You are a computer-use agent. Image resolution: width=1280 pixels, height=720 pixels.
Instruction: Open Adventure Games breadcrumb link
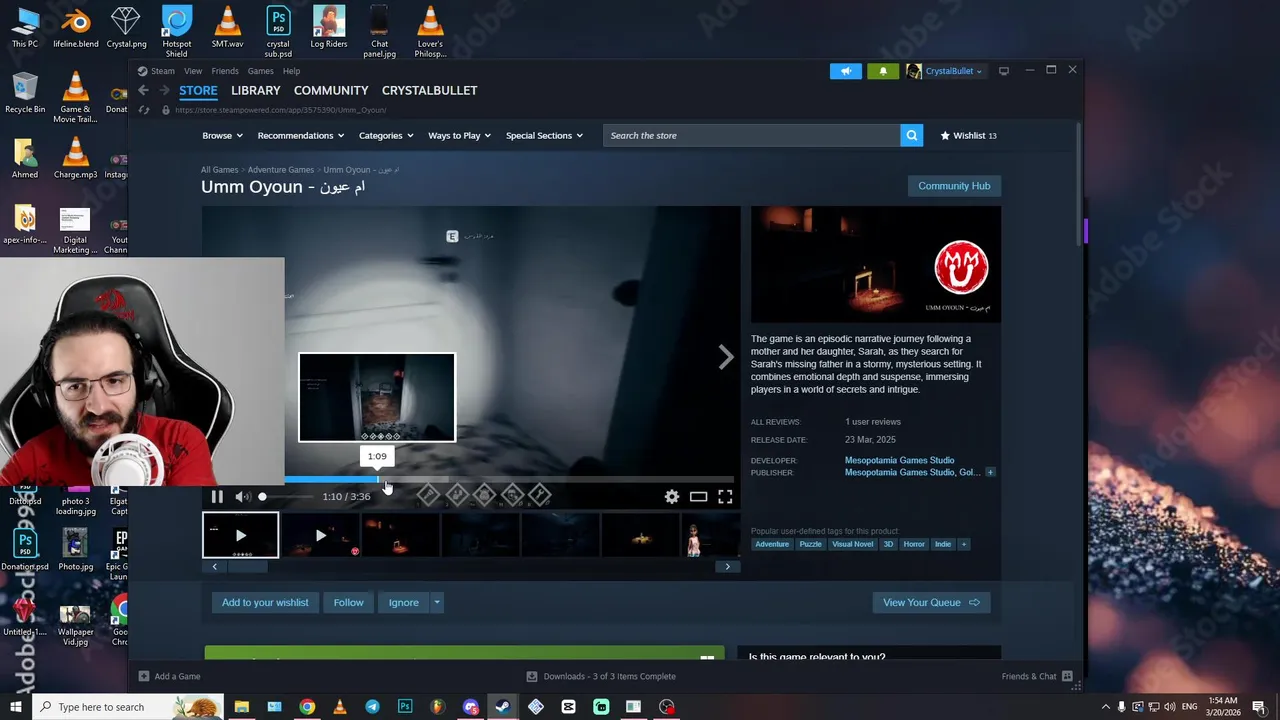[x=281, y=170]
